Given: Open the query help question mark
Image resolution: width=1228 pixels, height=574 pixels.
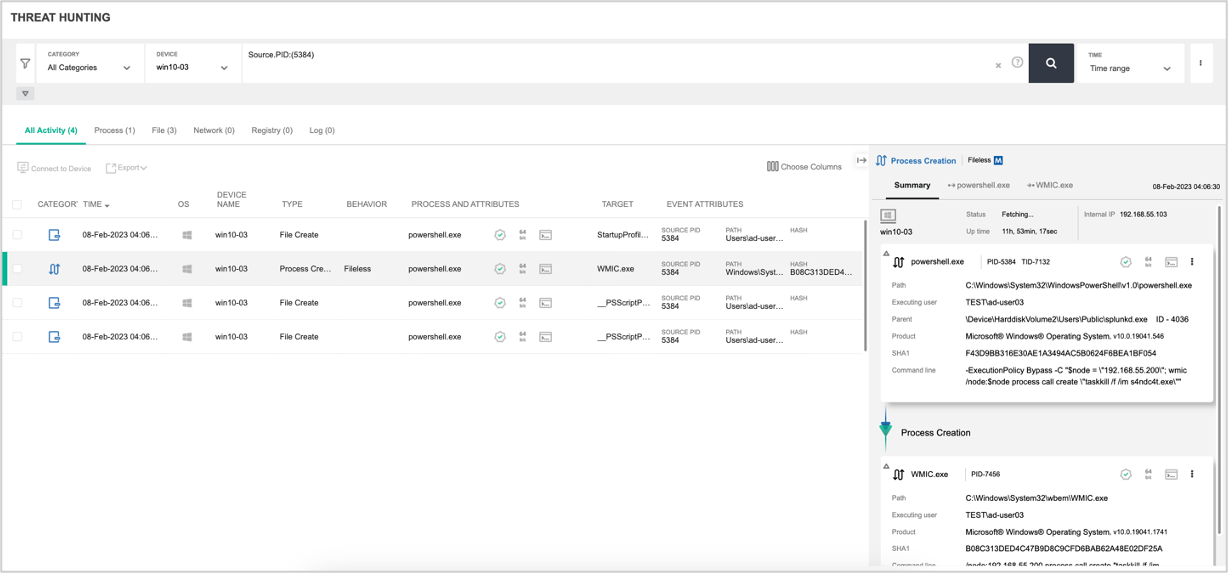Looking at the screenshot, I should [1017, 63].
